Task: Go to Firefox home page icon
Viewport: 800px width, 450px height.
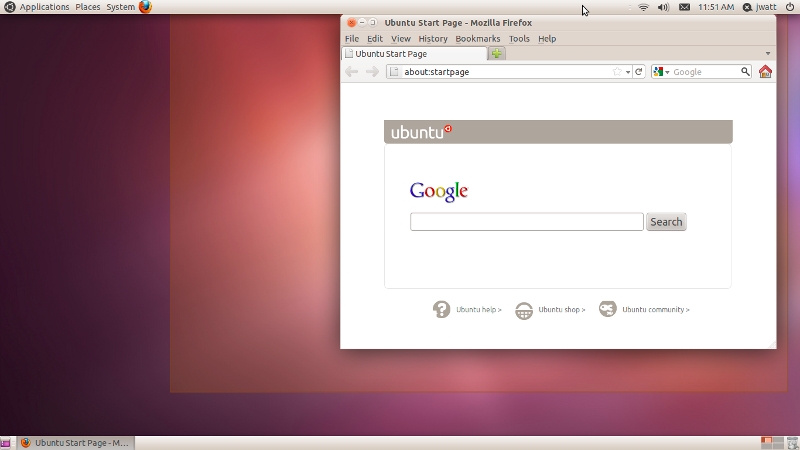Action: pyautogui.click(x=765, y=72)
